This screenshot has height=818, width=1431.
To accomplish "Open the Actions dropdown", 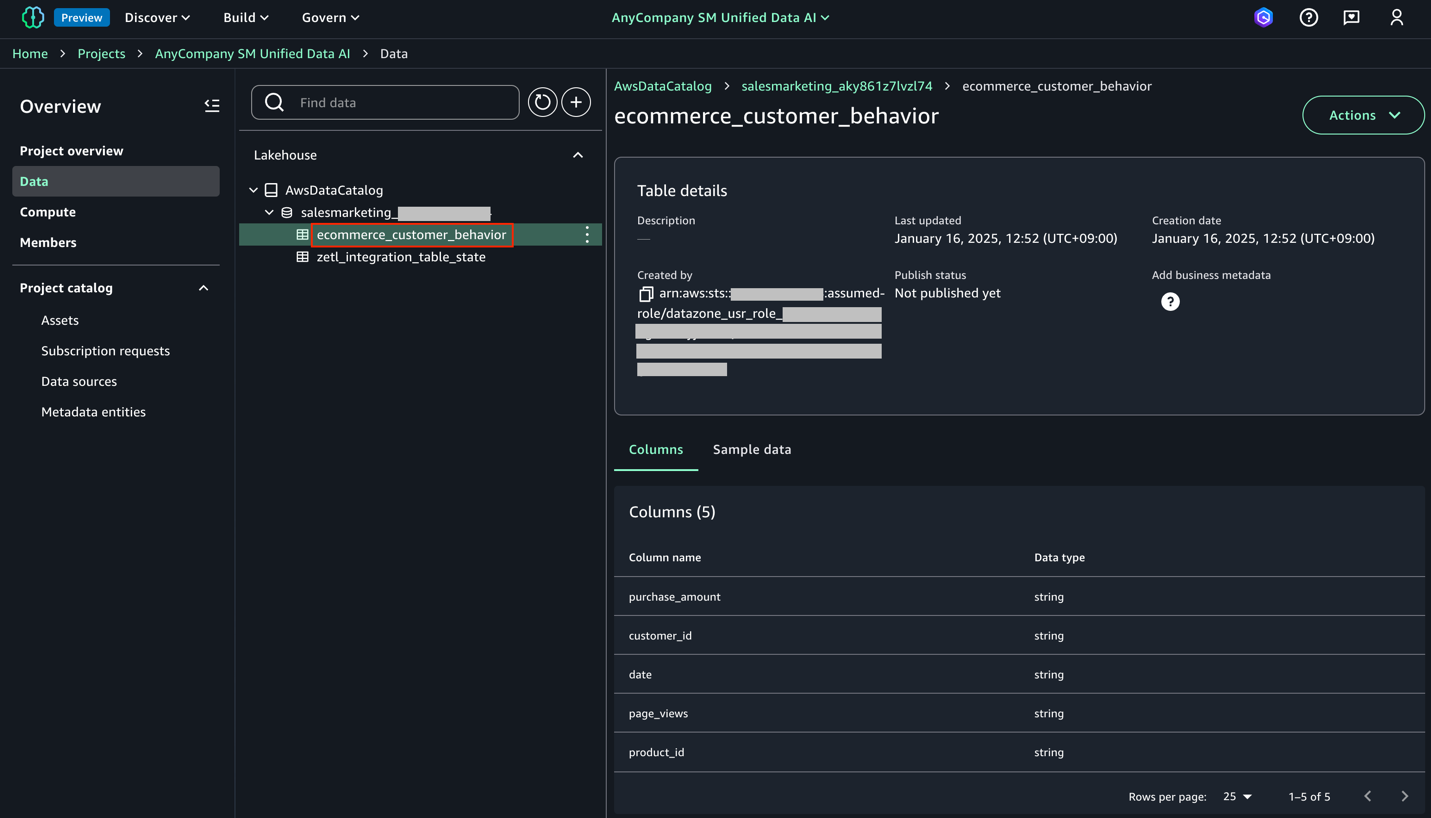I will click(x=1362, y=115).
